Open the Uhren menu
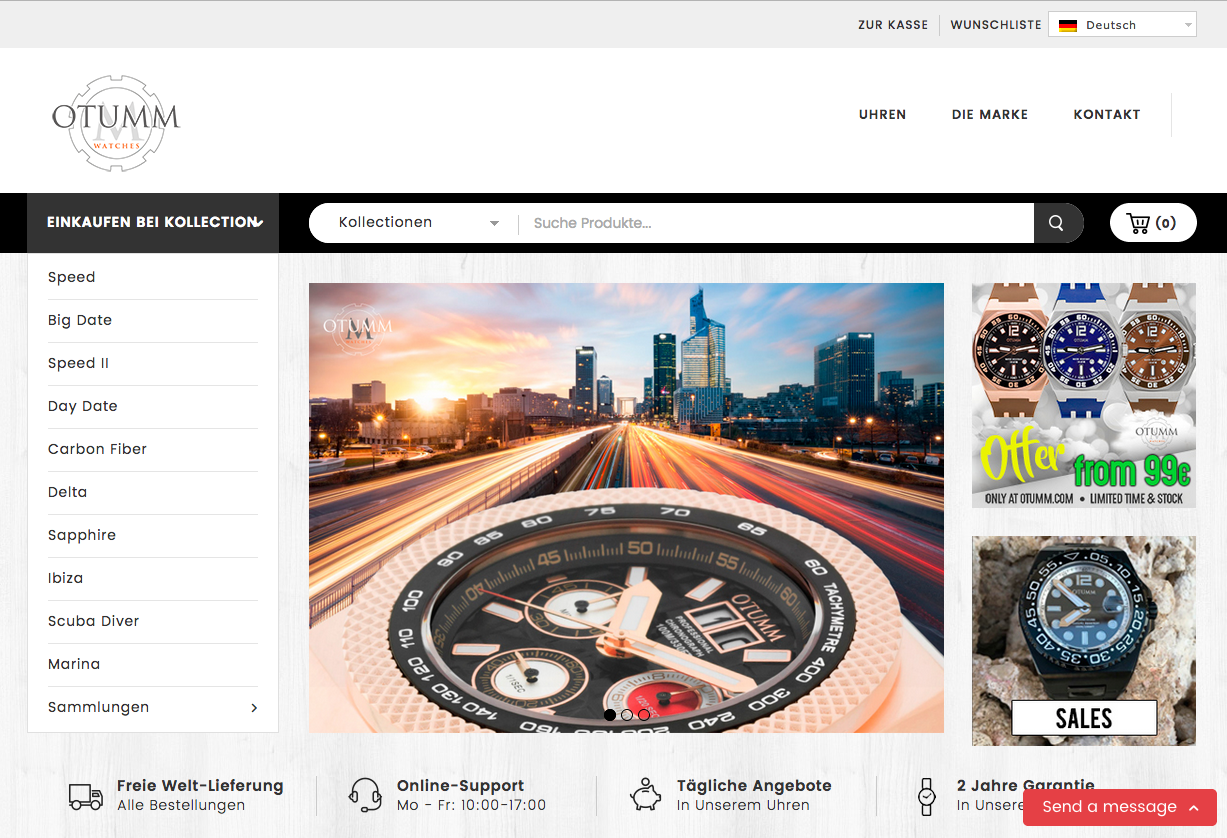Viewport: 1227px width, 838px height. [883, 114]
